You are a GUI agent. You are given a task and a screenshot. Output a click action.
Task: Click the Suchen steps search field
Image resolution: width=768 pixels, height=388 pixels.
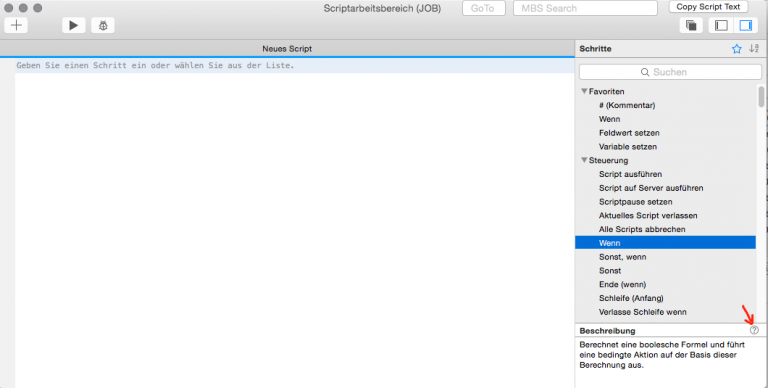[x=670, y=72]
